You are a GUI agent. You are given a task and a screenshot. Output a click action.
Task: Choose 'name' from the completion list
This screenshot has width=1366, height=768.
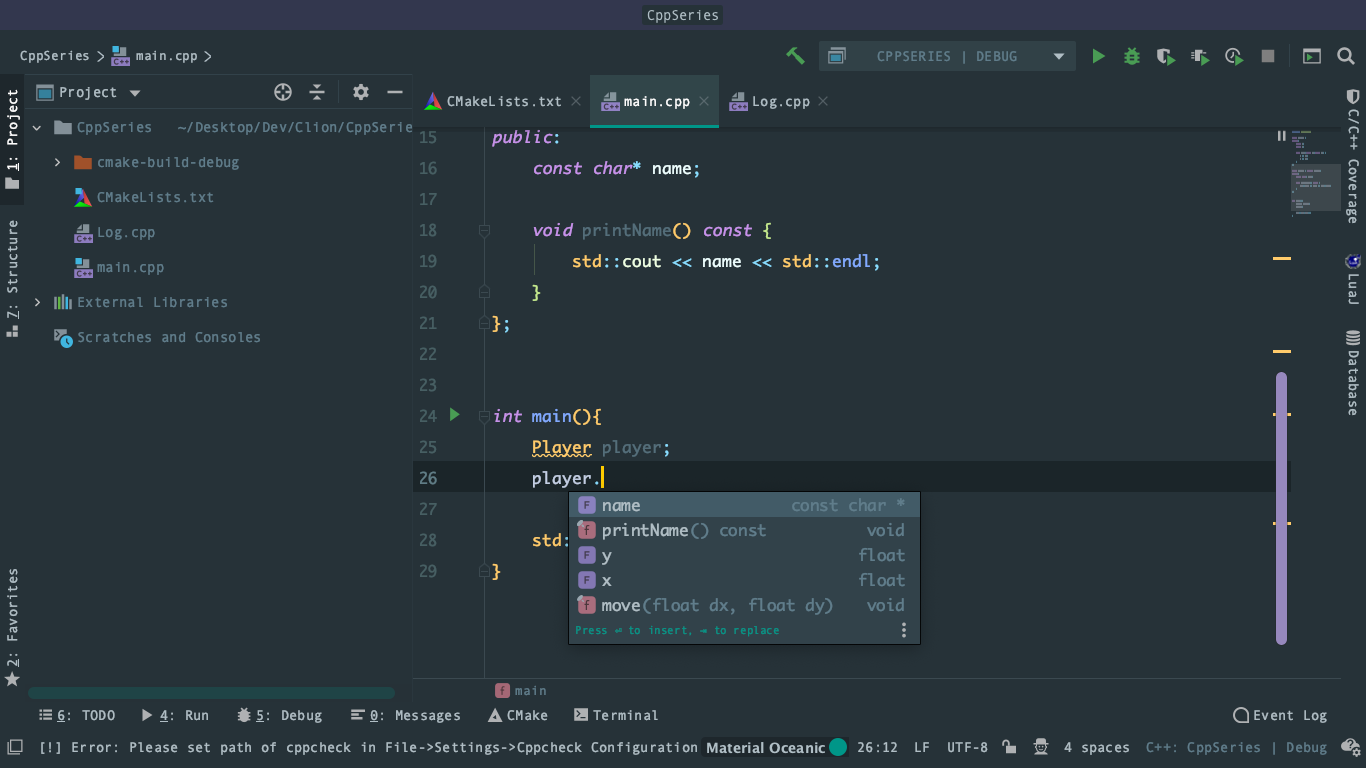(744, 505)
